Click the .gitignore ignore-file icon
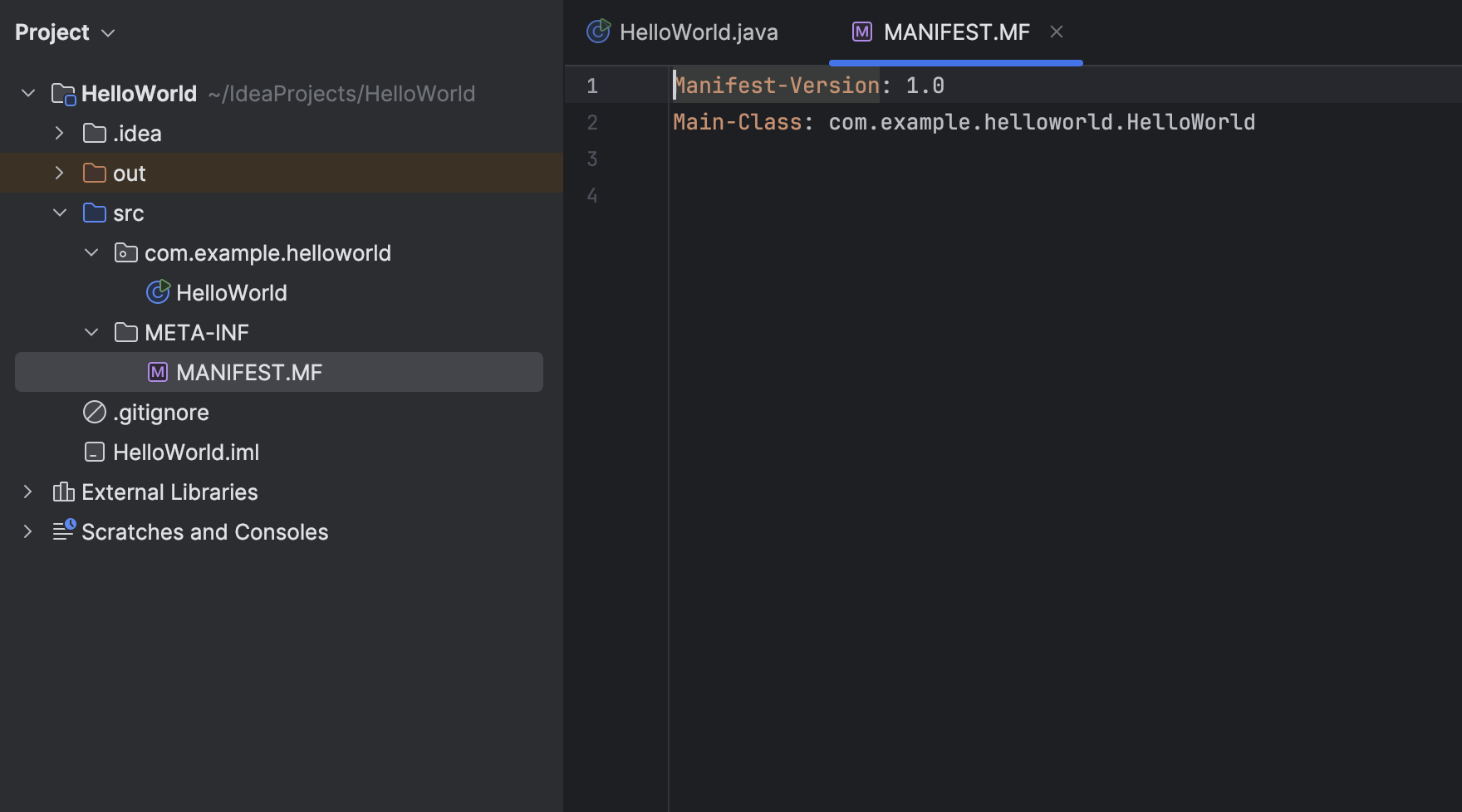Viewport: 1462px width, 812px height. [95, 412]
